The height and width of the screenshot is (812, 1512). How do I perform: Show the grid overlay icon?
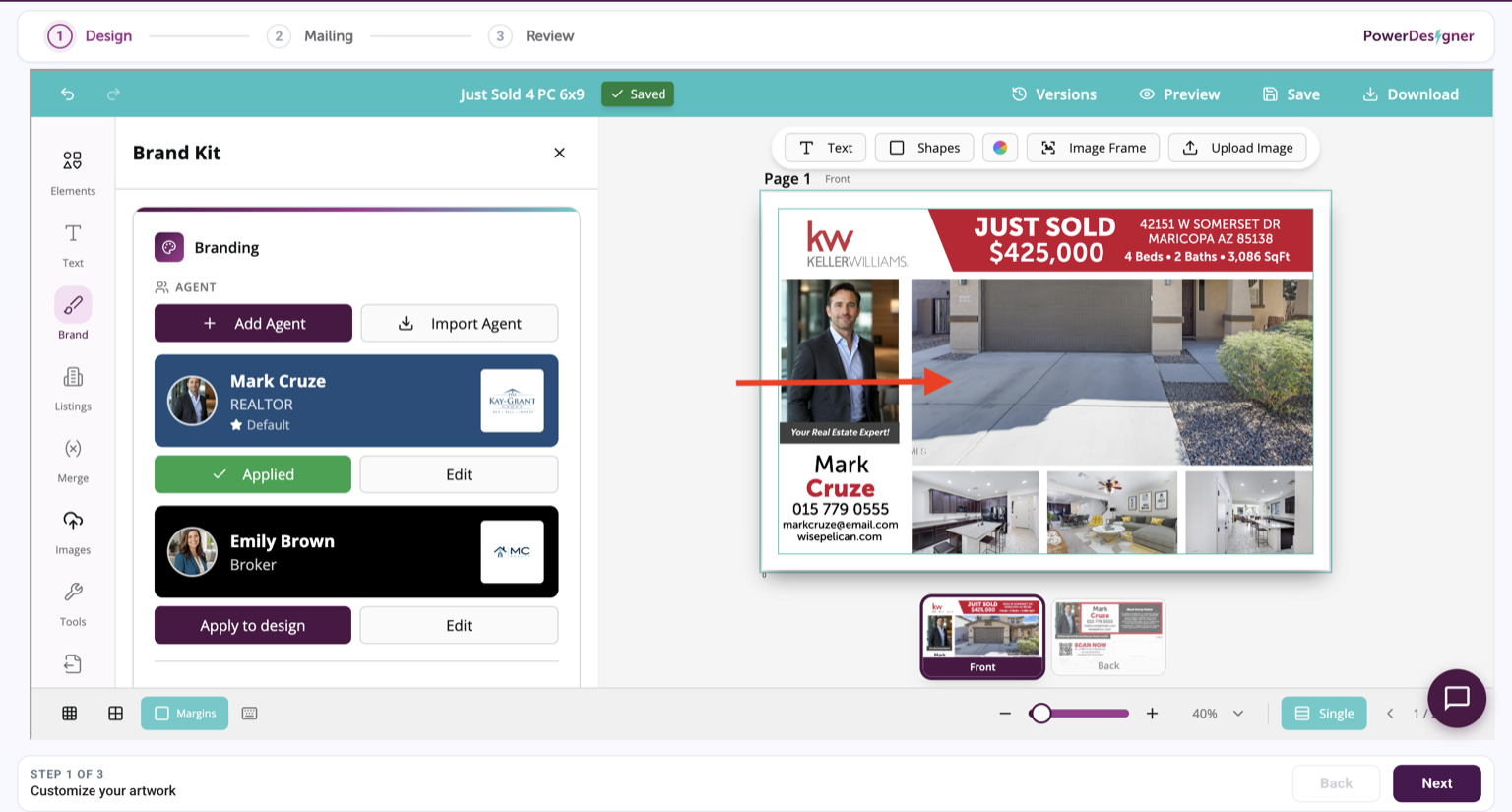70,714
